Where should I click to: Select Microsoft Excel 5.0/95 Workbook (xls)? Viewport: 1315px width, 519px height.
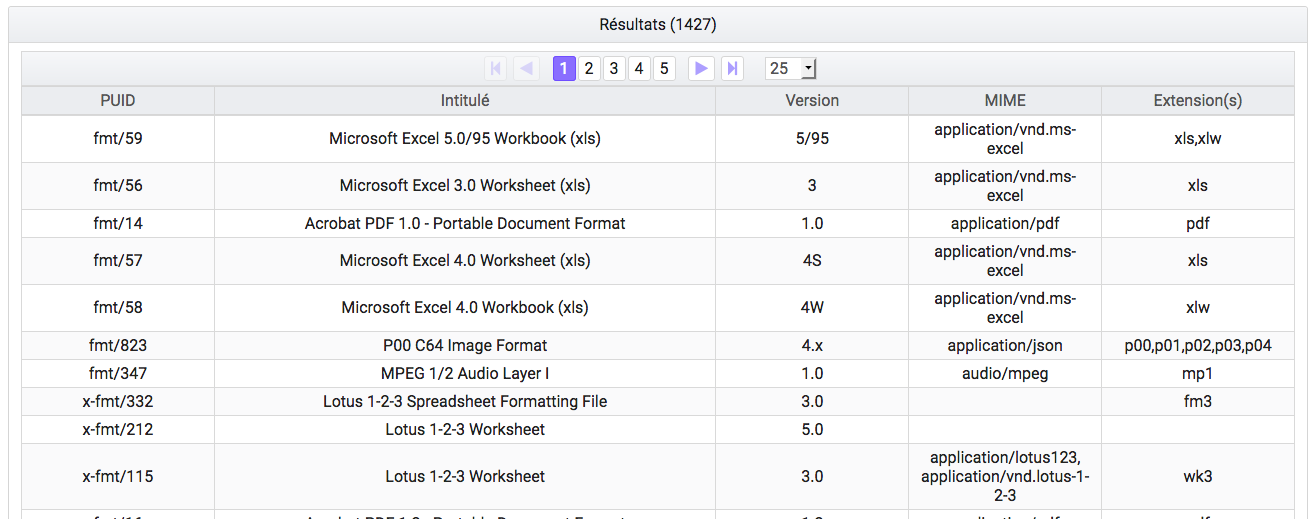click(465, 139)
